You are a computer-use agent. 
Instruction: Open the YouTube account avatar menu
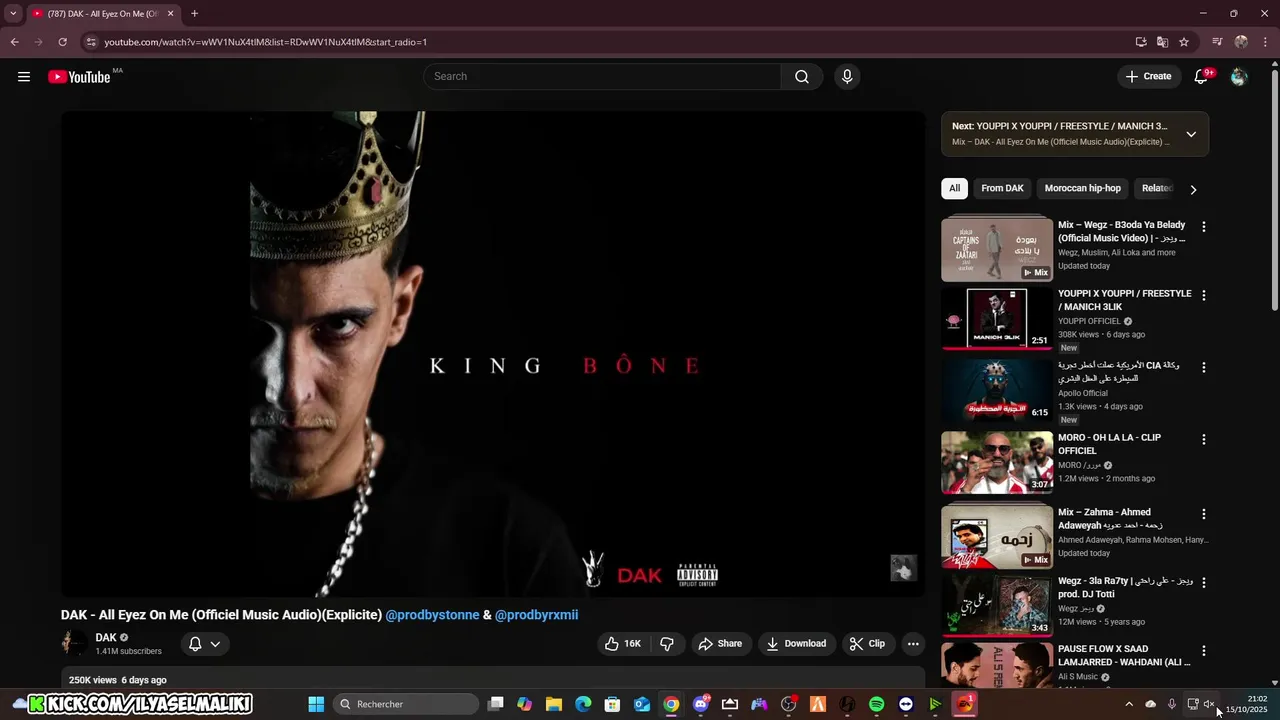[x=1239, y=77]
